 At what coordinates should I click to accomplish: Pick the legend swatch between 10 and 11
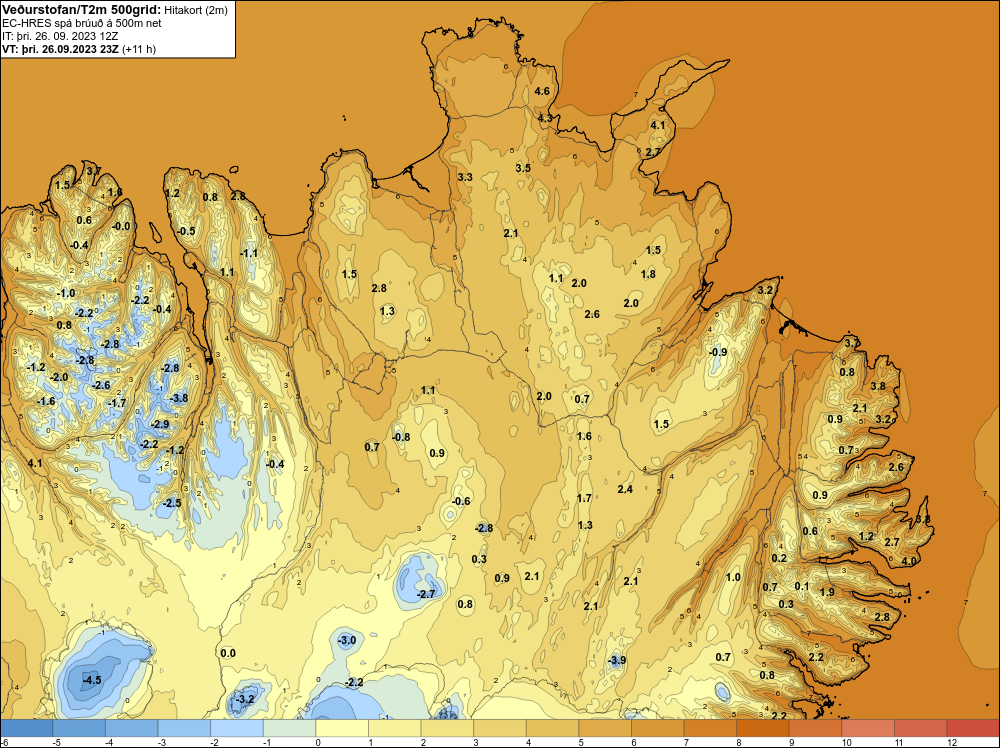tap(868, 728)
